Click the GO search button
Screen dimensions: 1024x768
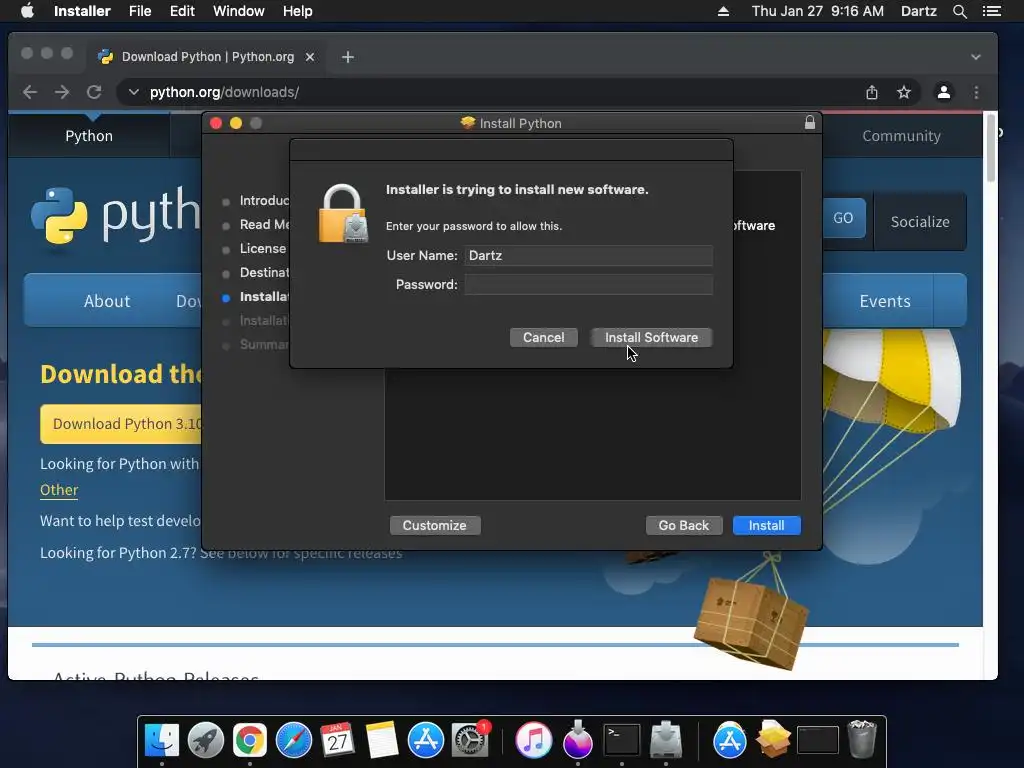tap(843, 218)
